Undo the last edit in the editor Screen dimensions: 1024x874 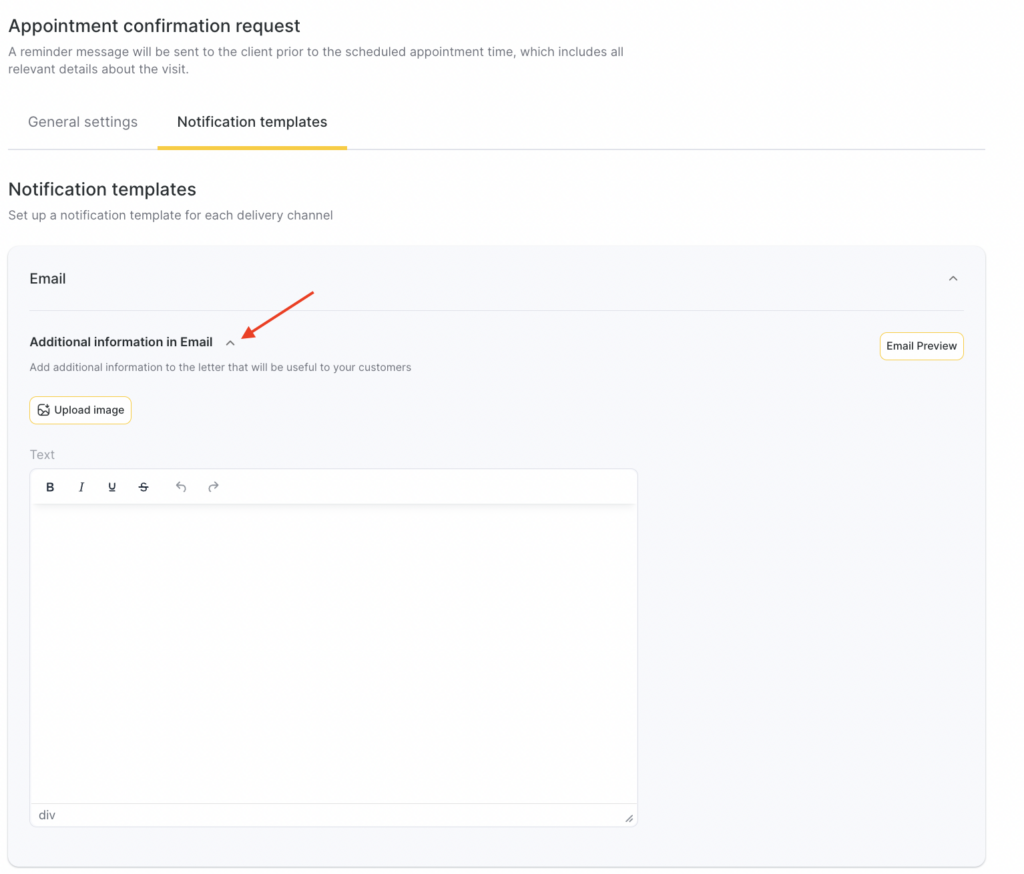click(181, 487)
